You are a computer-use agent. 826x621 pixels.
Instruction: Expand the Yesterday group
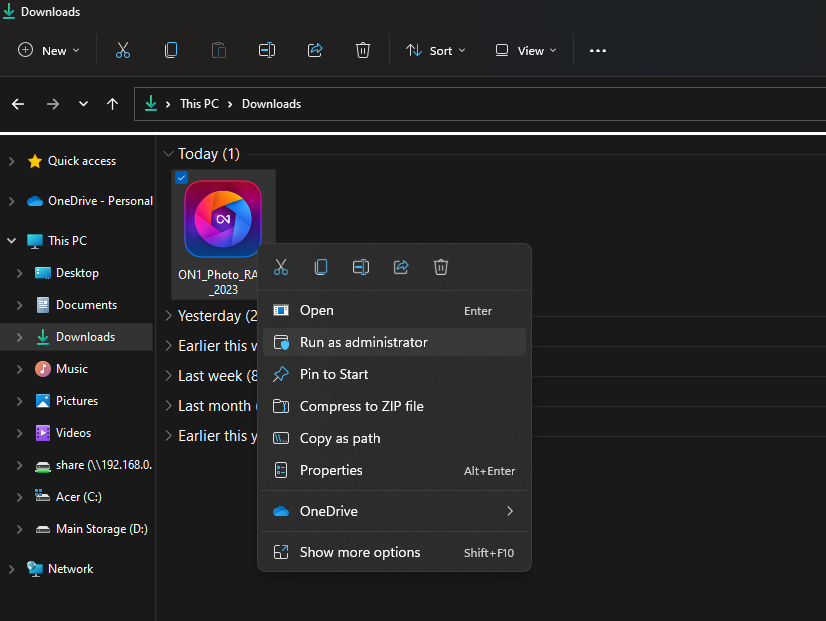tap(169, 315)
